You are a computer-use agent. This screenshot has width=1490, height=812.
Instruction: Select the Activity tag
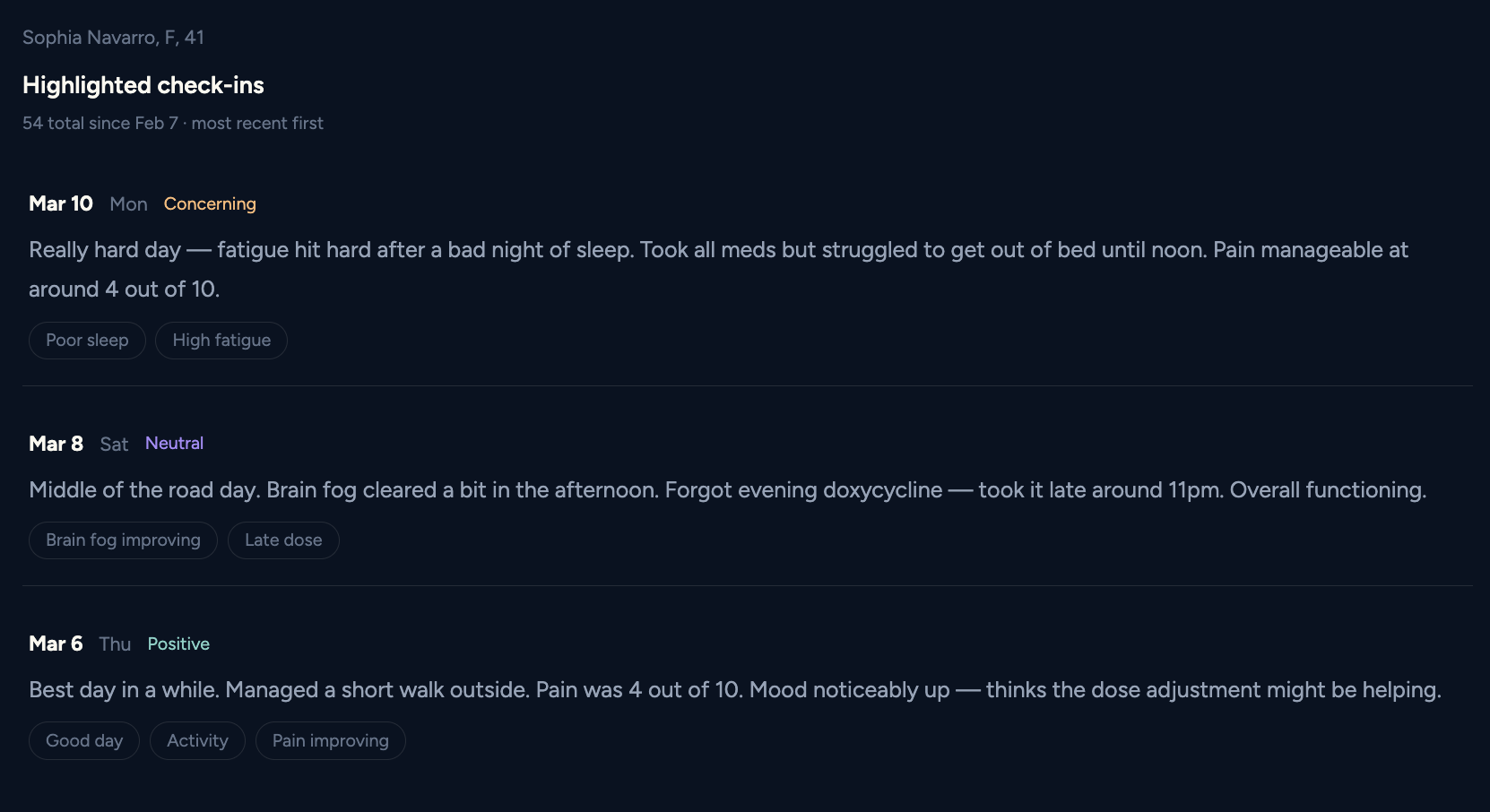(x=197, y=741)
